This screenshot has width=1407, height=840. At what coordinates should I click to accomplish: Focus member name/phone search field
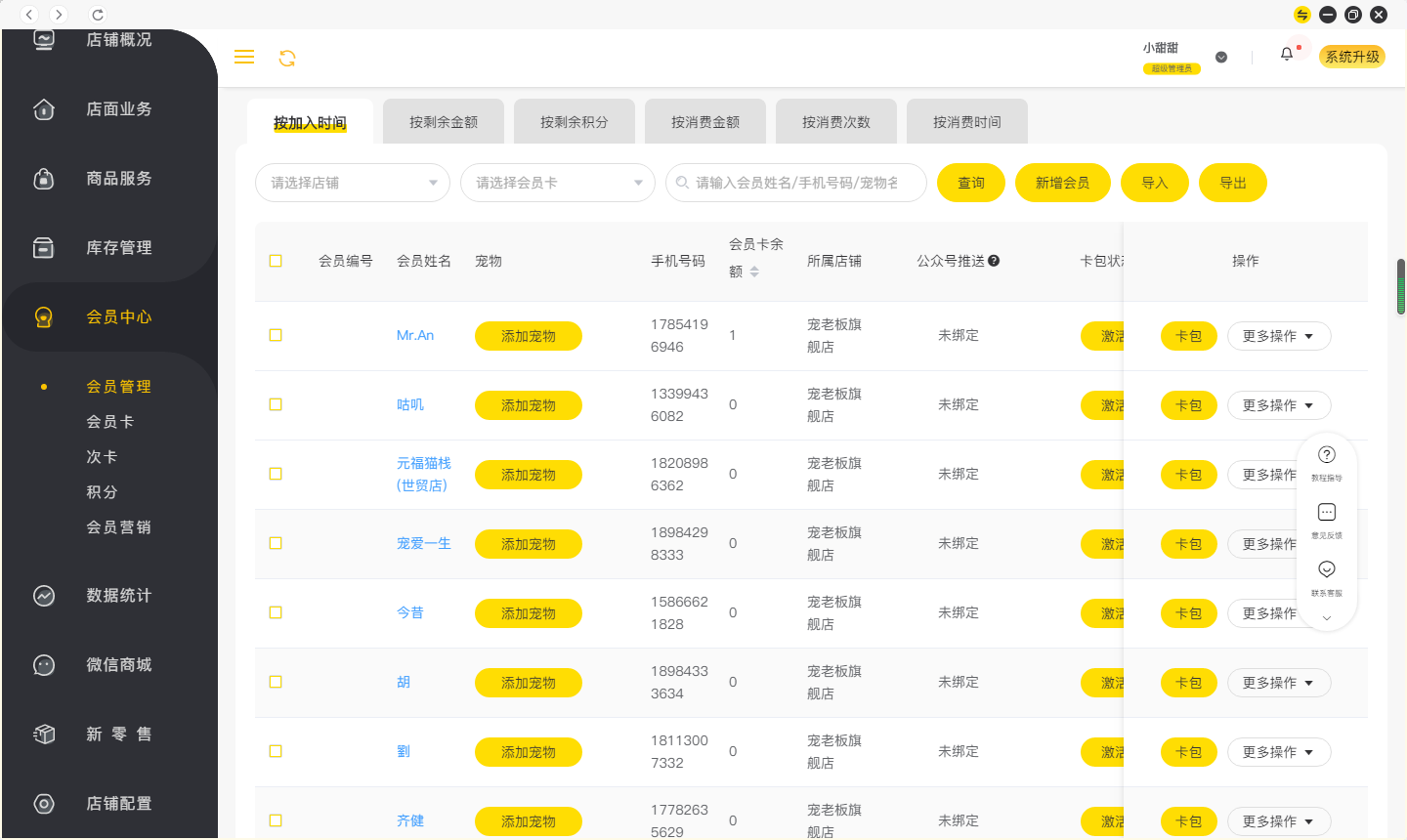click(796, 183)
